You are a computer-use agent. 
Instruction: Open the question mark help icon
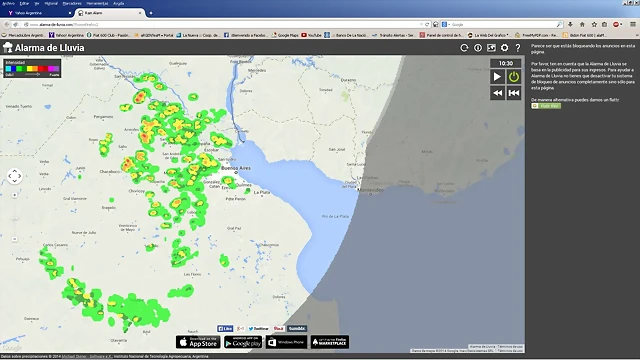[518, 48]
